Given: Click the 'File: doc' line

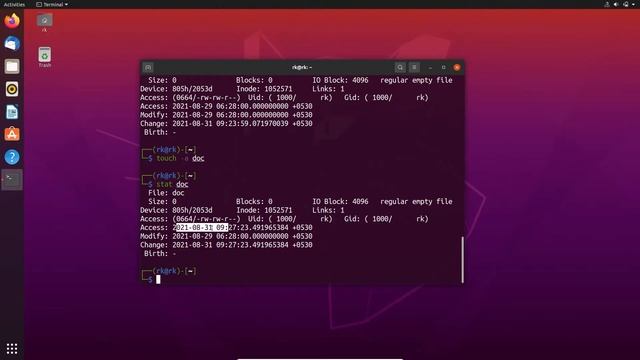Looking at the screenshot, I should pyautogui.click(x=166, y=193).
